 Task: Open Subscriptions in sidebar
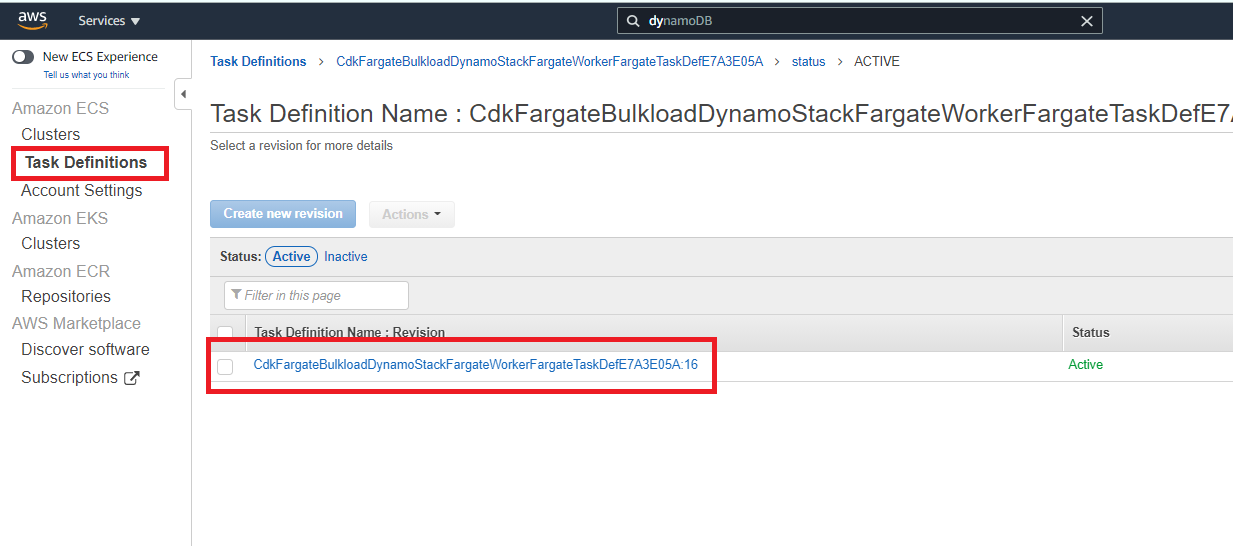pyautogui.click(x=69, y=378)
